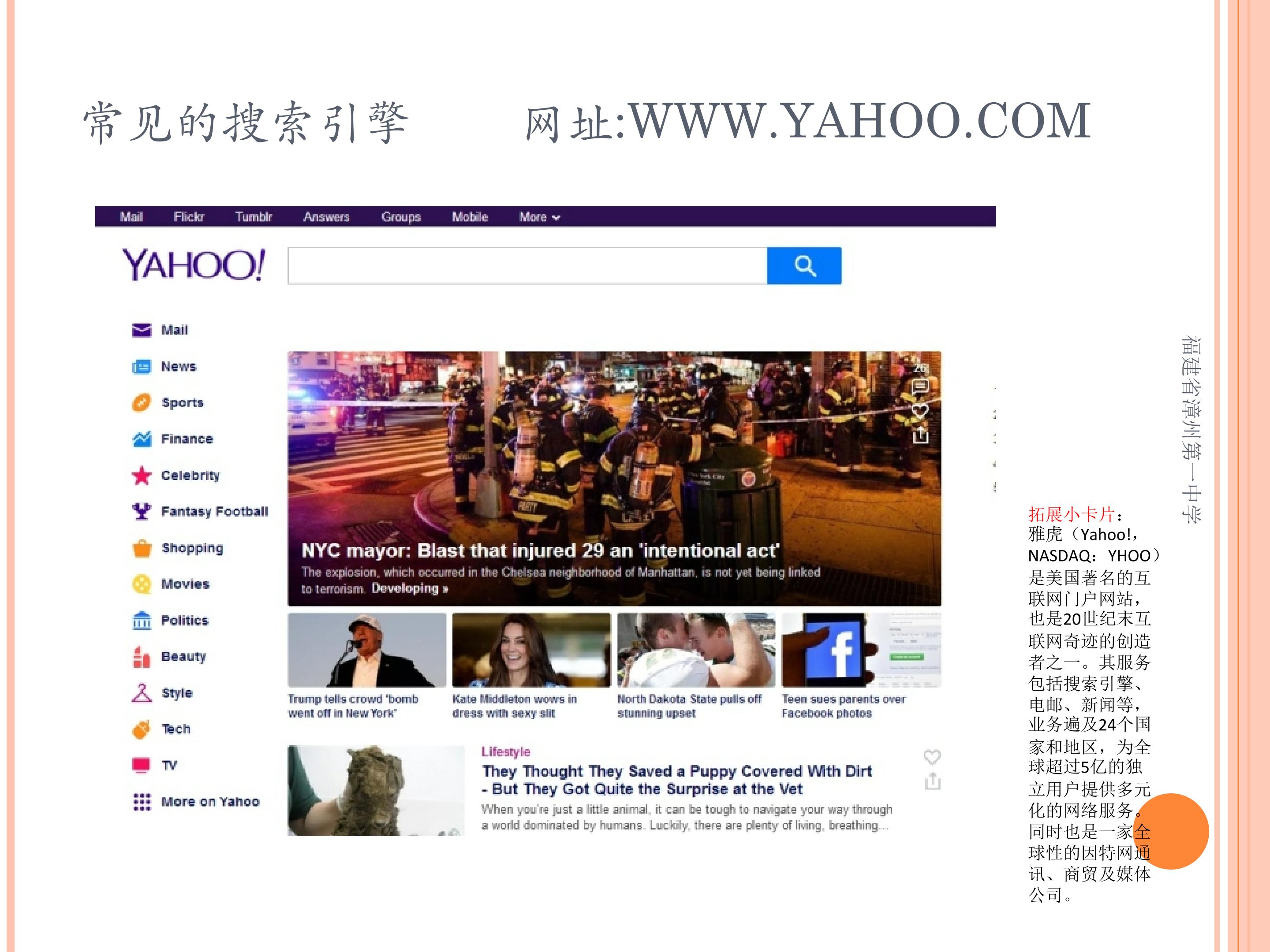
Task: Click the Movies film reel icon
Action: click(x=141, y=584)
